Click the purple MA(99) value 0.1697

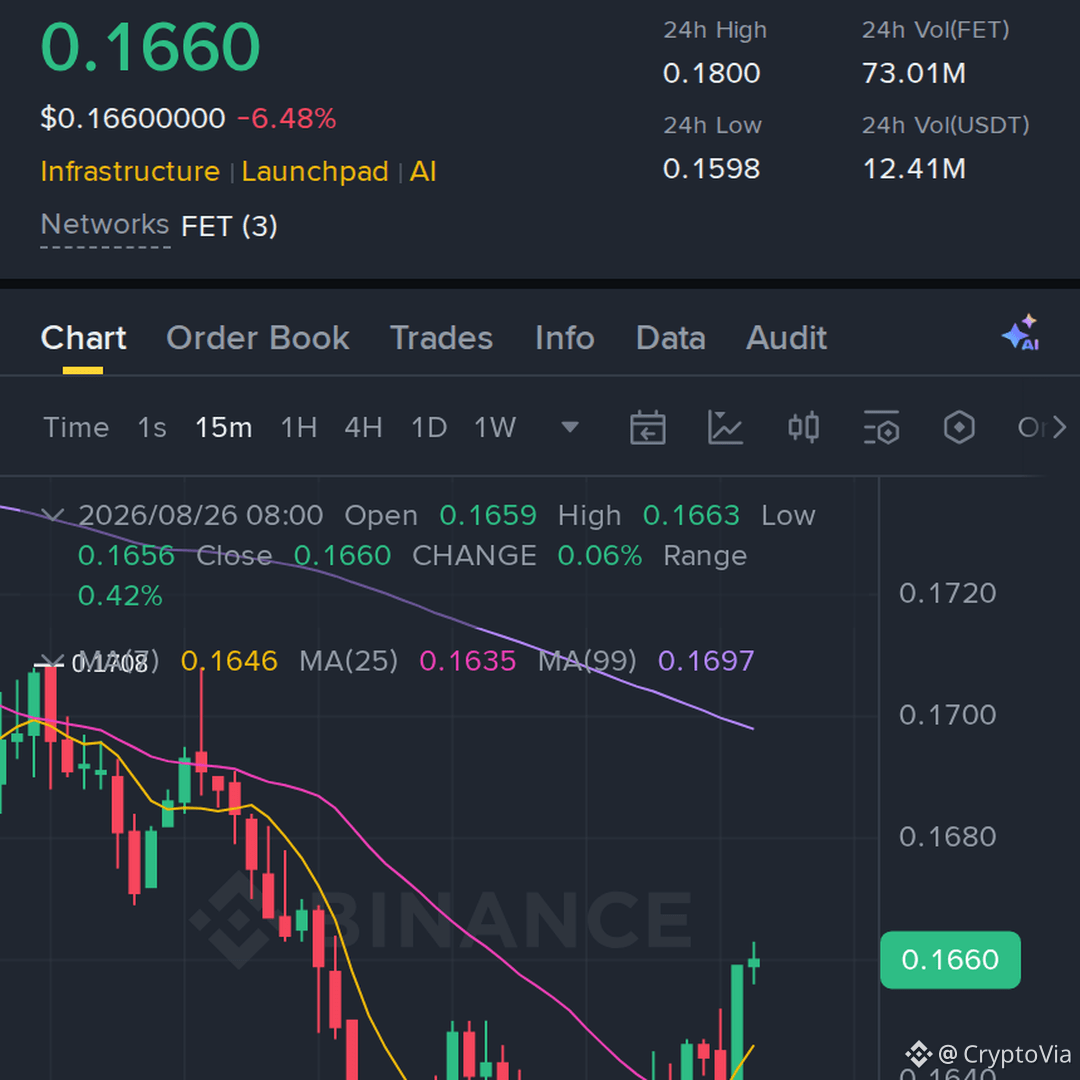pyautogui.click(x=706, y=661)
